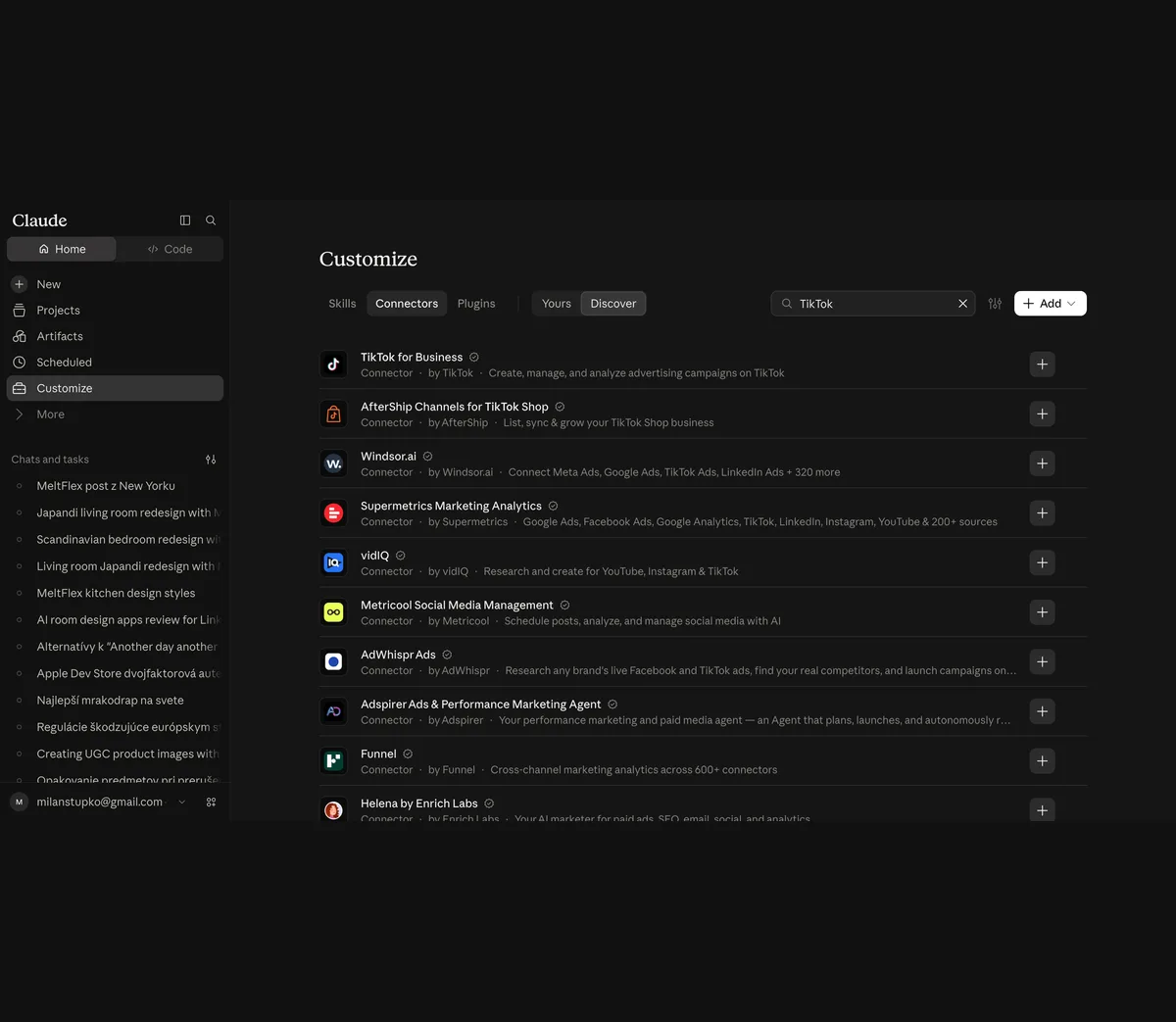Viewport: 1176px width, 1022px height.
Task: Click the M account avatar
Action: pyautogui.click(x=19, y=802)
